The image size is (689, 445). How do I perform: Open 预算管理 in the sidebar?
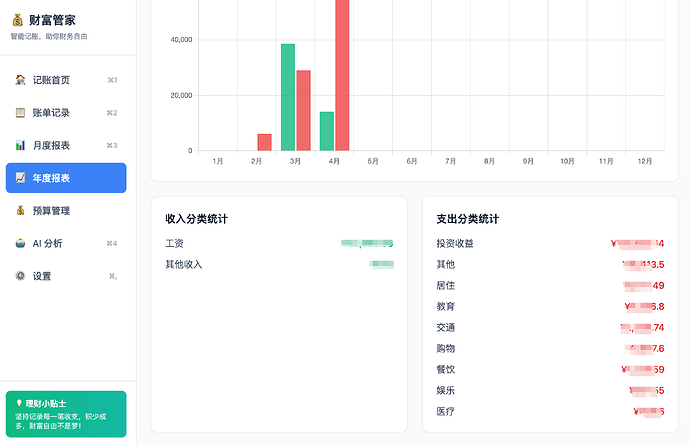click(66, 210)
